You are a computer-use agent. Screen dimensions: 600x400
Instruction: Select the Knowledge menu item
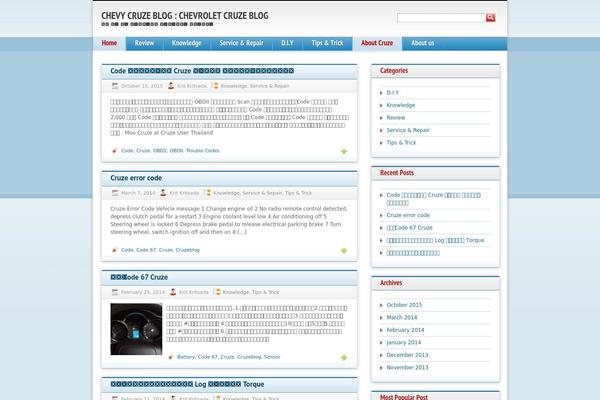pos(186,43)
